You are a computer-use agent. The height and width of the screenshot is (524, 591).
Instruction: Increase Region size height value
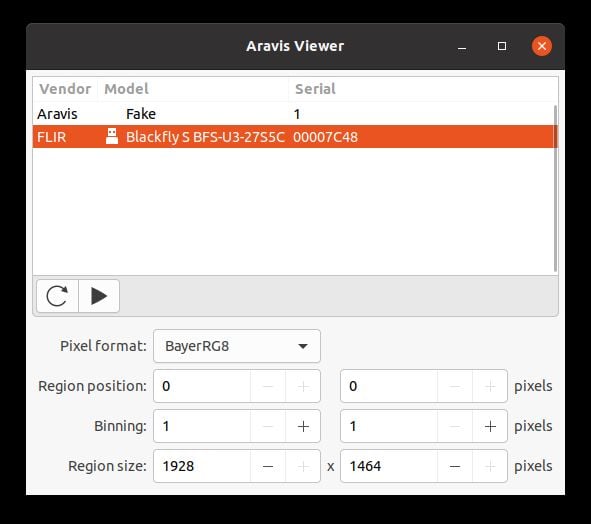coord(490,466)
